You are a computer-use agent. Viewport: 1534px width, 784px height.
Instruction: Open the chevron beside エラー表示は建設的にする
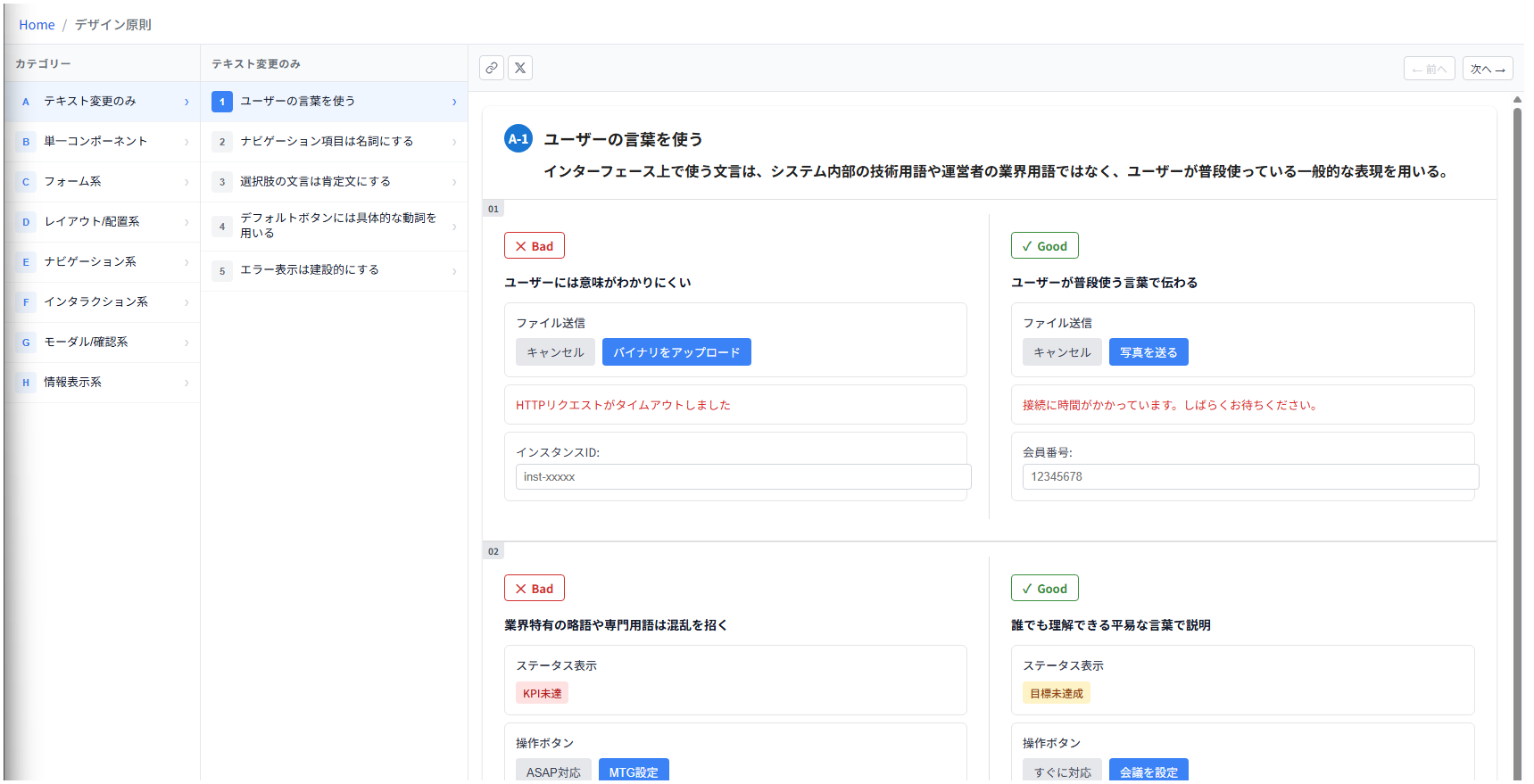coord(454,271)
